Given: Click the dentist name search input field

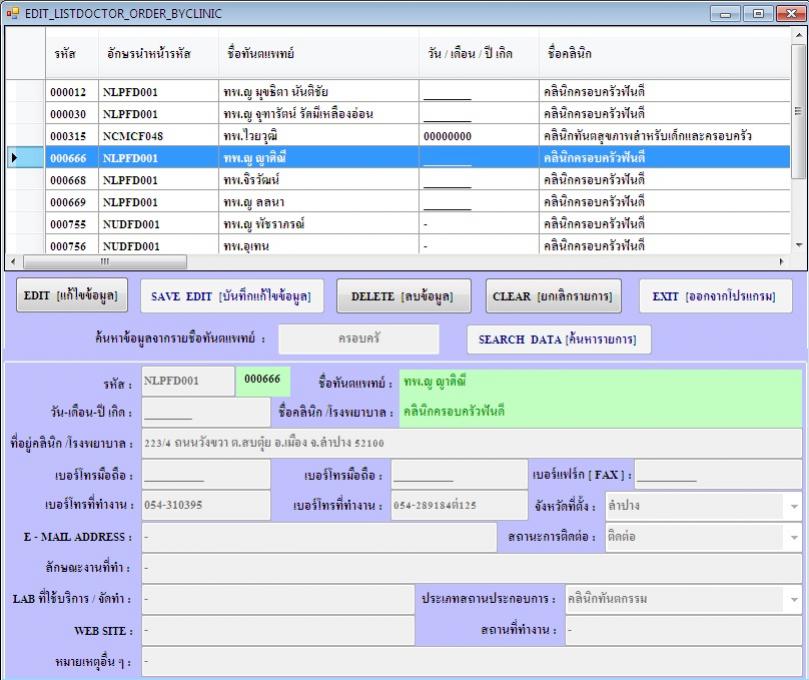Looking at the screenshot, I should (358, 339).
